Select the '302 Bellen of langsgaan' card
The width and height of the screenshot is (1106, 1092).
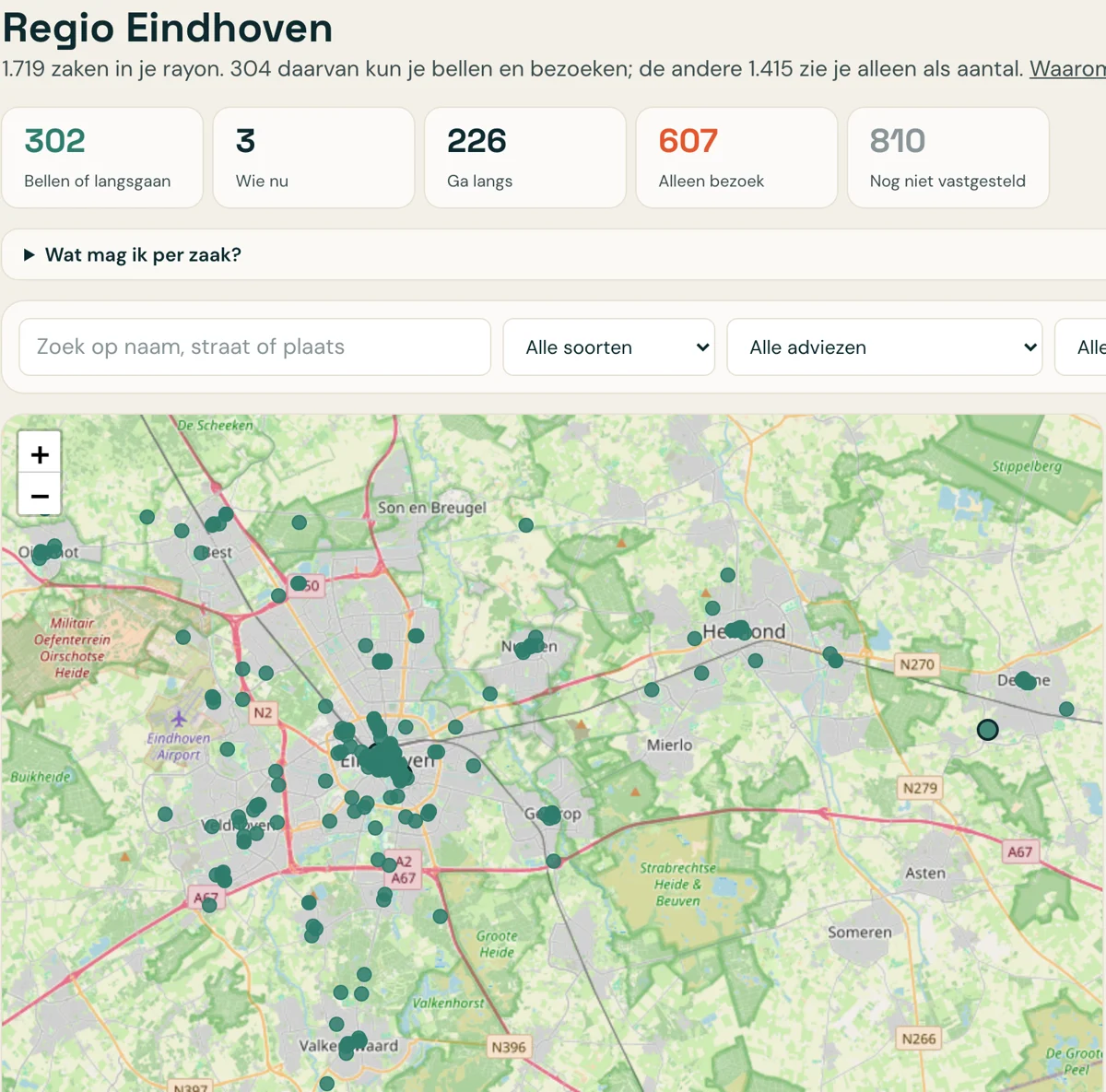tap(102, 158)
